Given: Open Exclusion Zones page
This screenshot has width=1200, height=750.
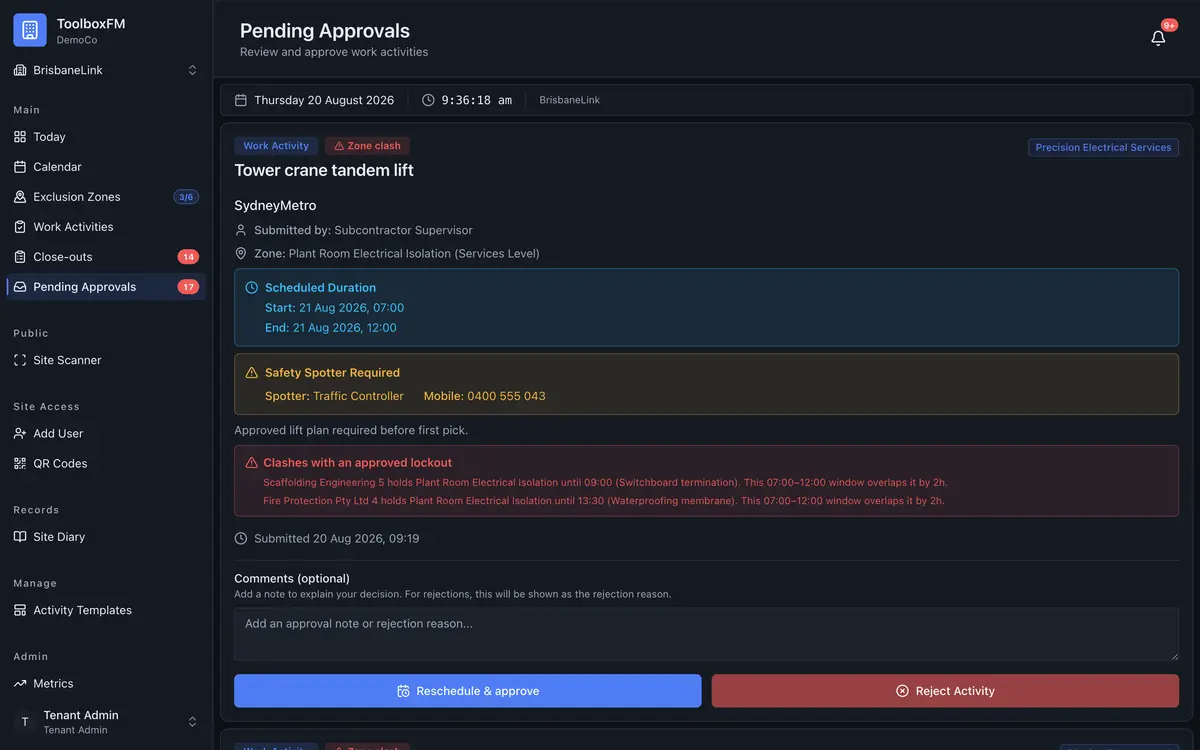Looking at the screenshot, I should pos(106,197).
